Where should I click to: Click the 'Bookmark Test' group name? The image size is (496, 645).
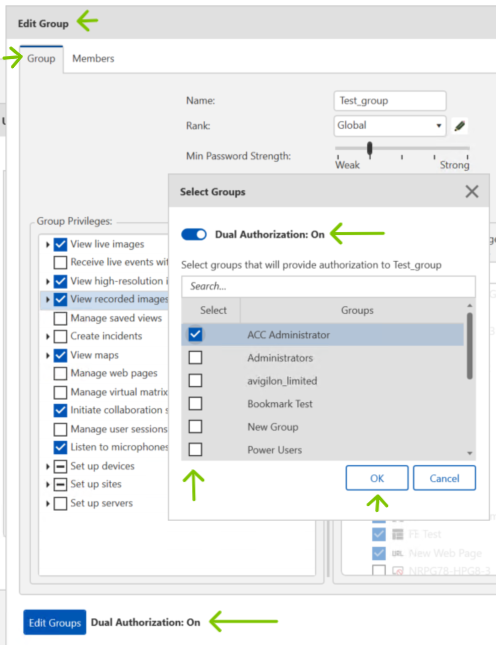point(280,404)
